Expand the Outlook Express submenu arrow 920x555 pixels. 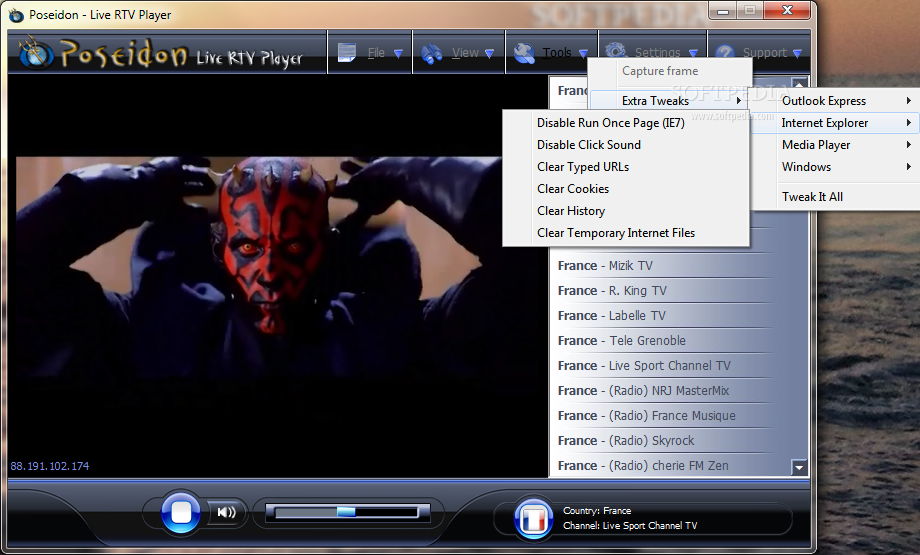[908, 101]
